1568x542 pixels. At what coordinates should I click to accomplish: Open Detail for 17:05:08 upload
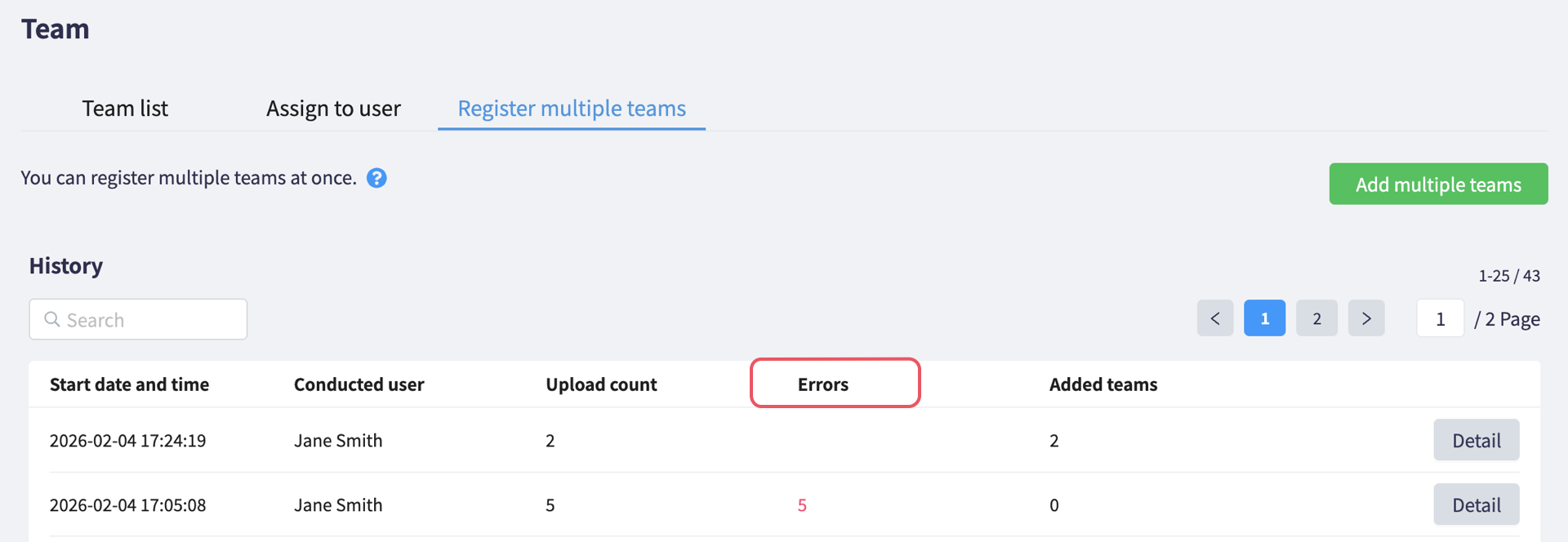(x=1477, y=505)
